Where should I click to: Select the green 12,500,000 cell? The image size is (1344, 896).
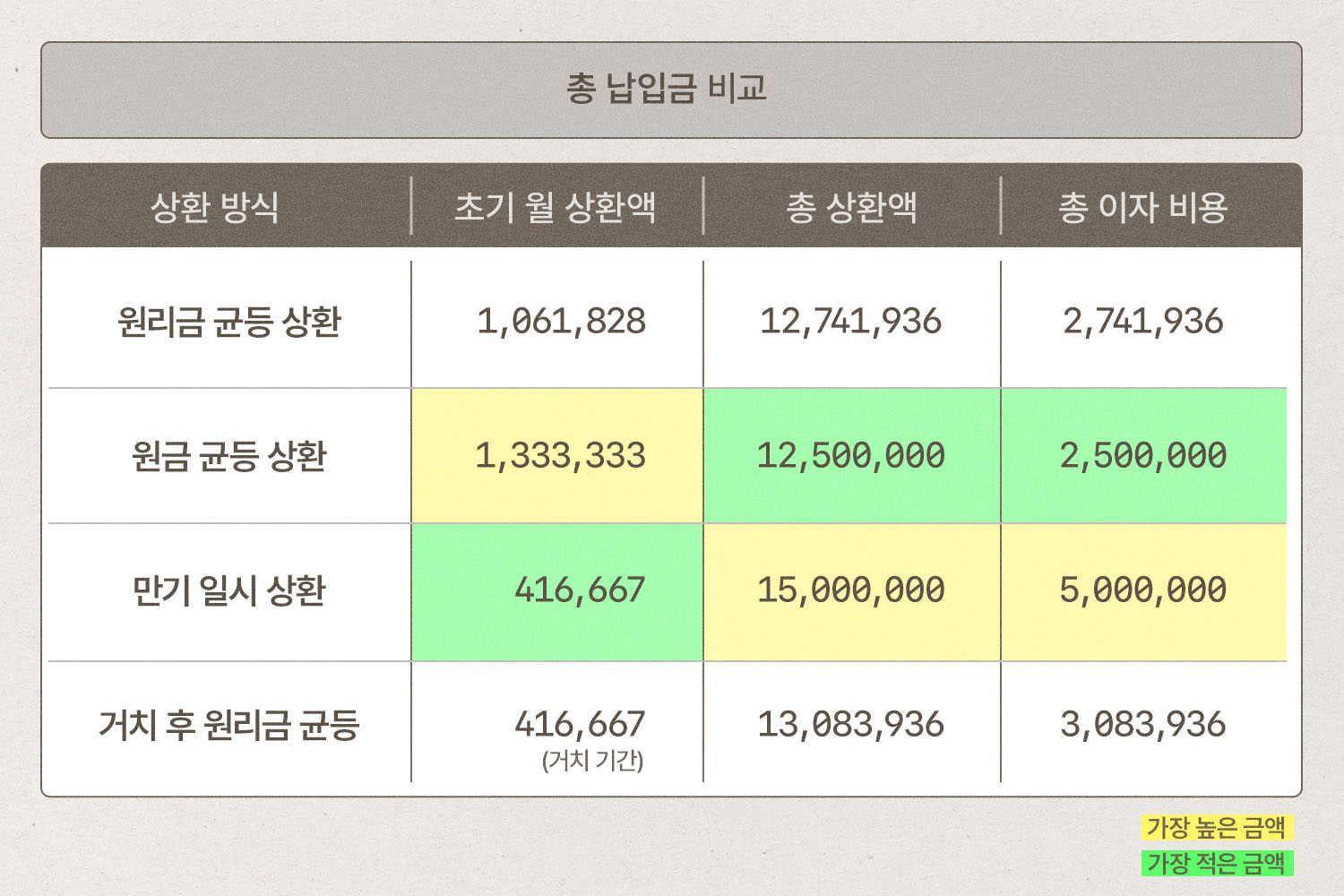(851, 456)
